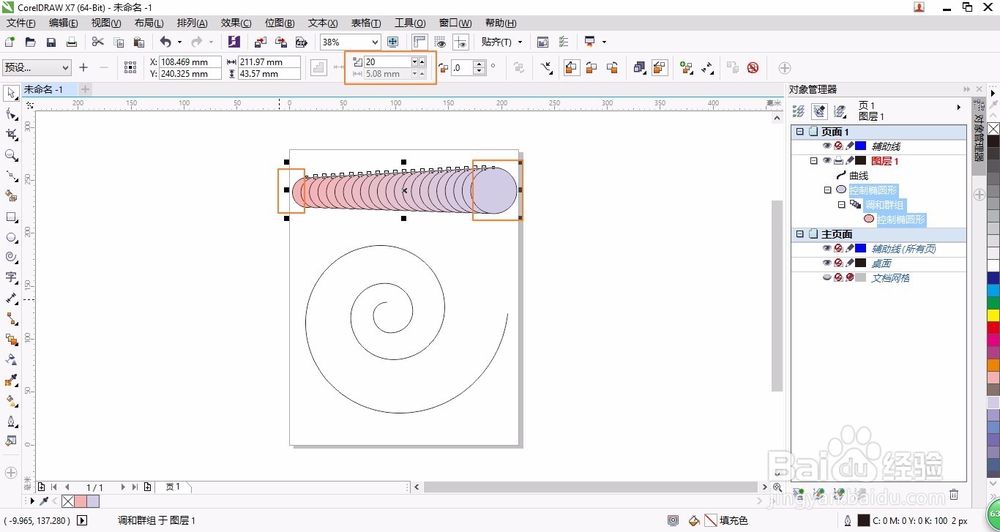1000x532 pixels.
Task: Click the blend steps field showing 20
Action: 386,62
